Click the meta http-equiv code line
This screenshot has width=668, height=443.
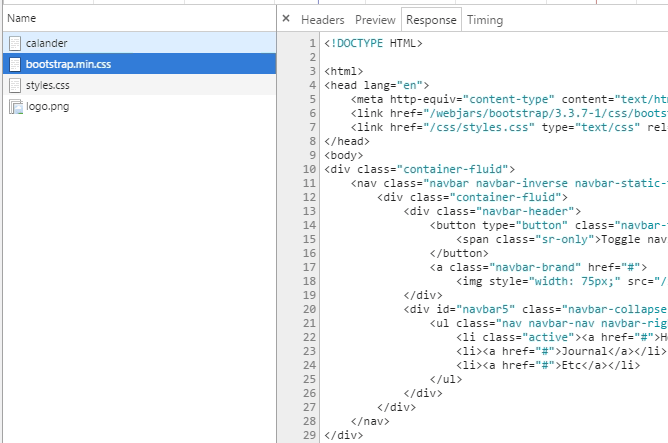point(509,99)
